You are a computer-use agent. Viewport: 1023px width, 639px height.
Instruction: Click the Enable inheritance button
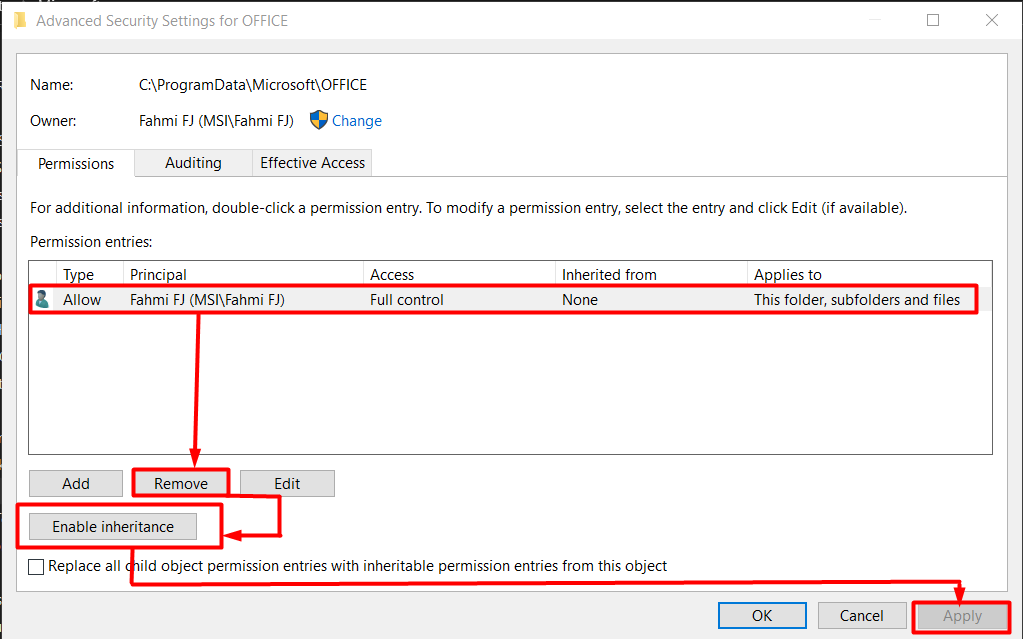coord(113,527)
